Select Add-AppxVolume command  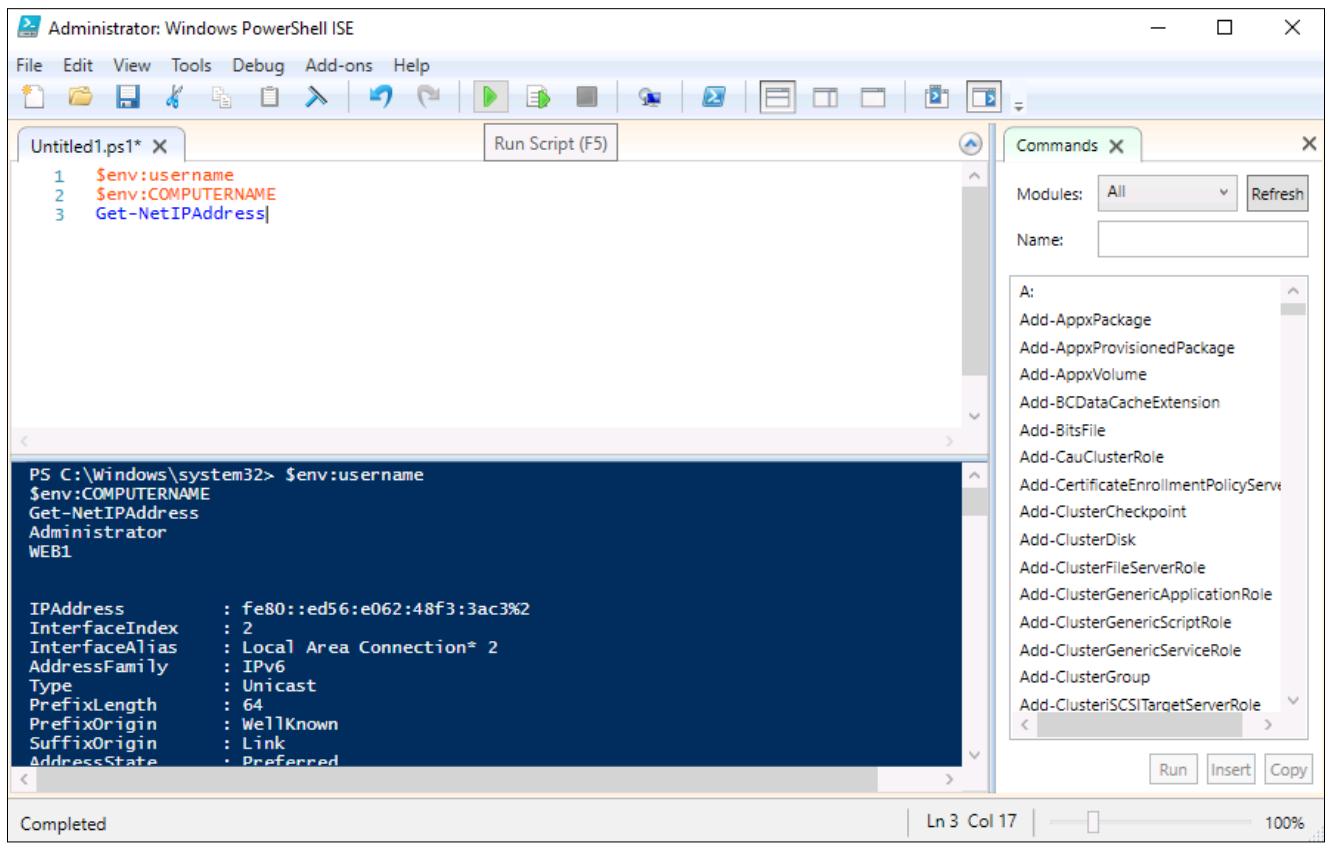(1082, 374)
